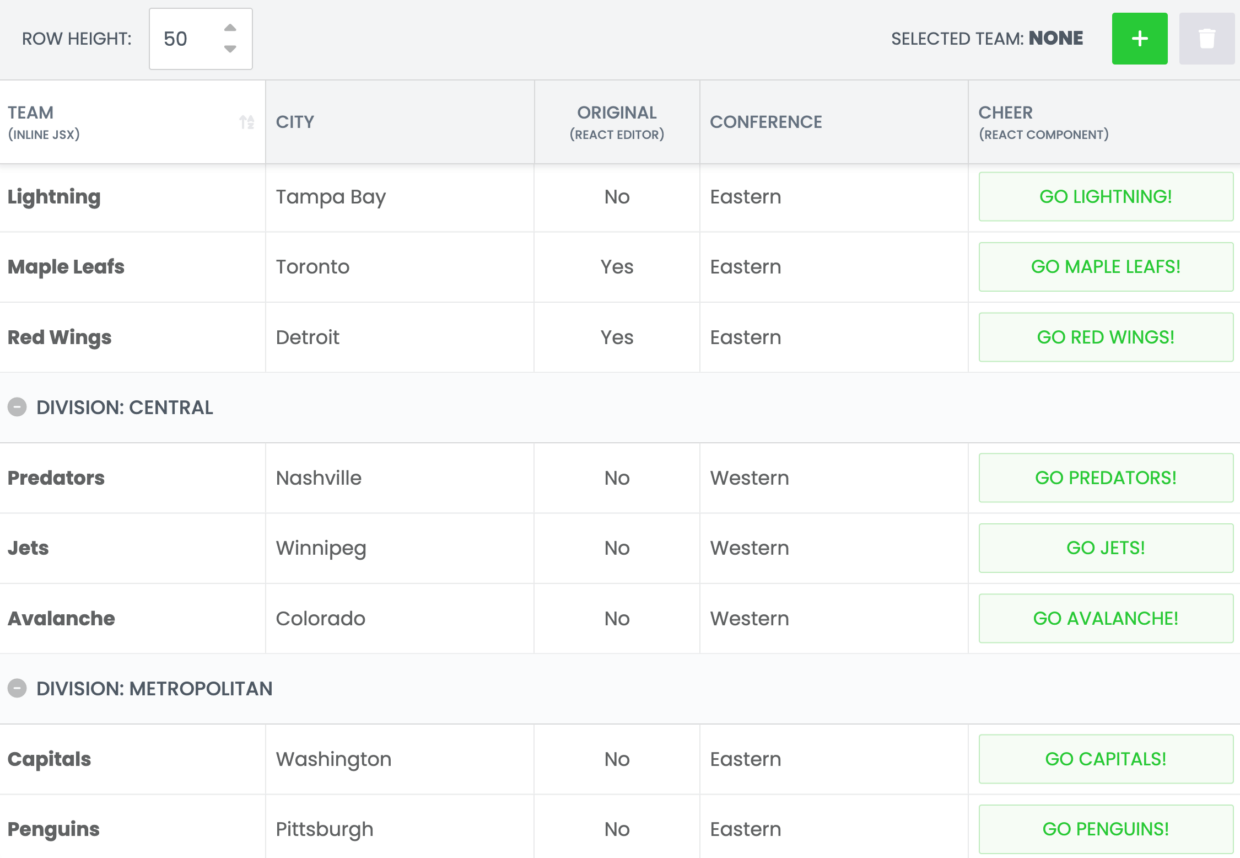Collapse the Division: Metropolitan group

tap(17, 688)
